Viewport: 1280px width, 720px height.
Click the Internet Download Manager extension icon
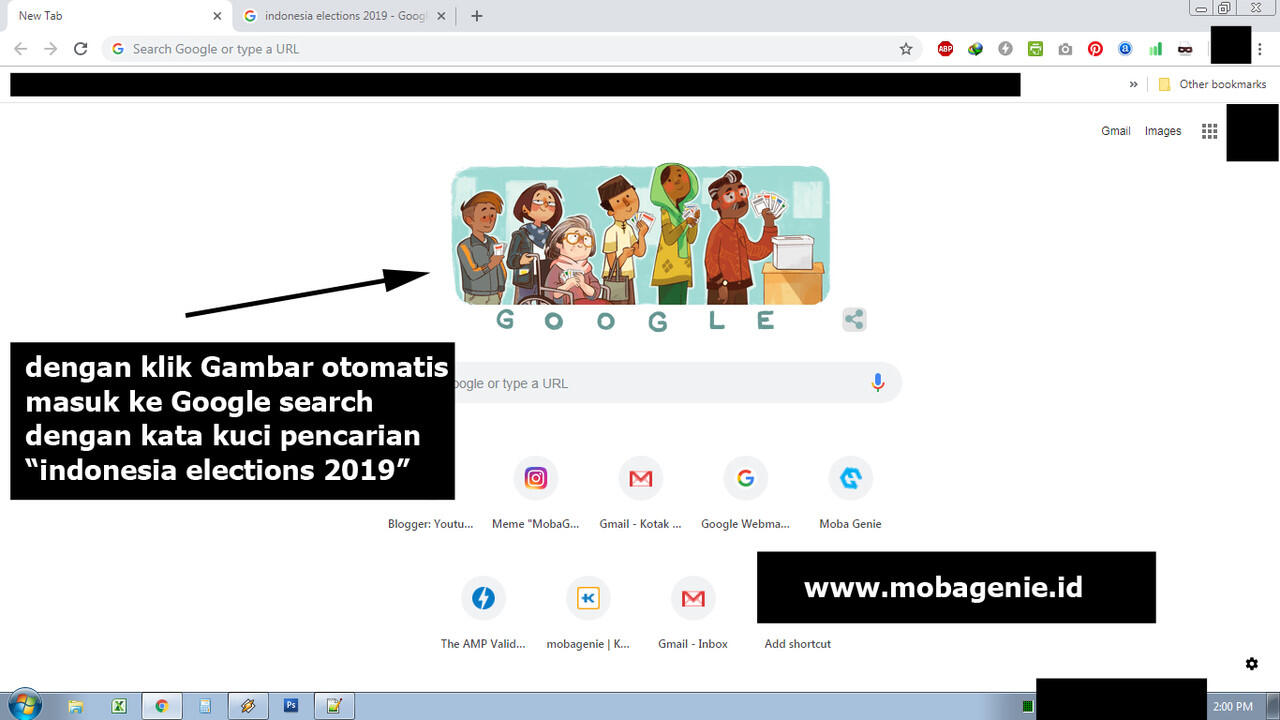tap(975, 48)
